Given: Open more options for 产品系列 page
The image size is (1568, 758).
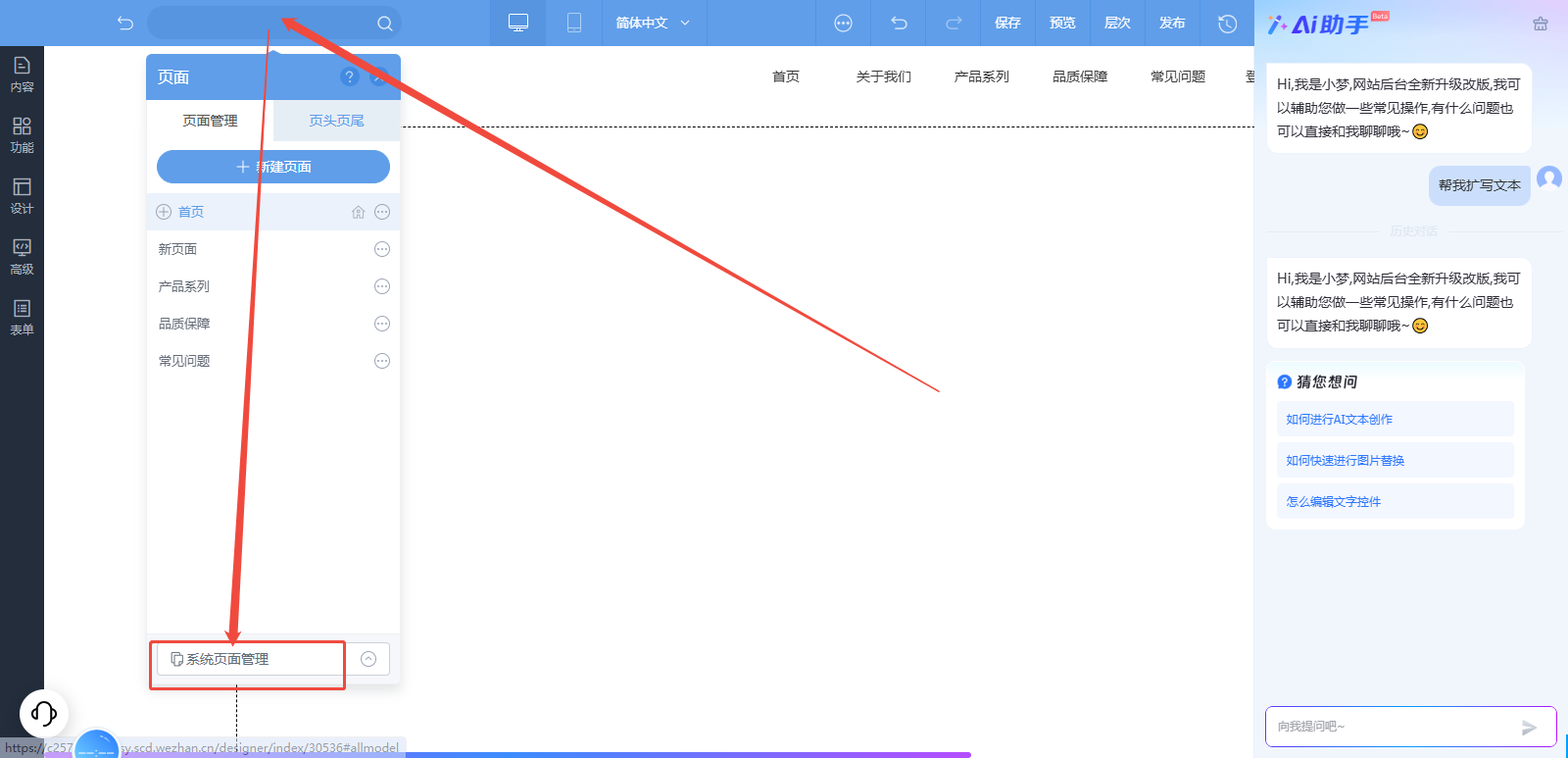Looking at the screenshot, I should point(382,286).
